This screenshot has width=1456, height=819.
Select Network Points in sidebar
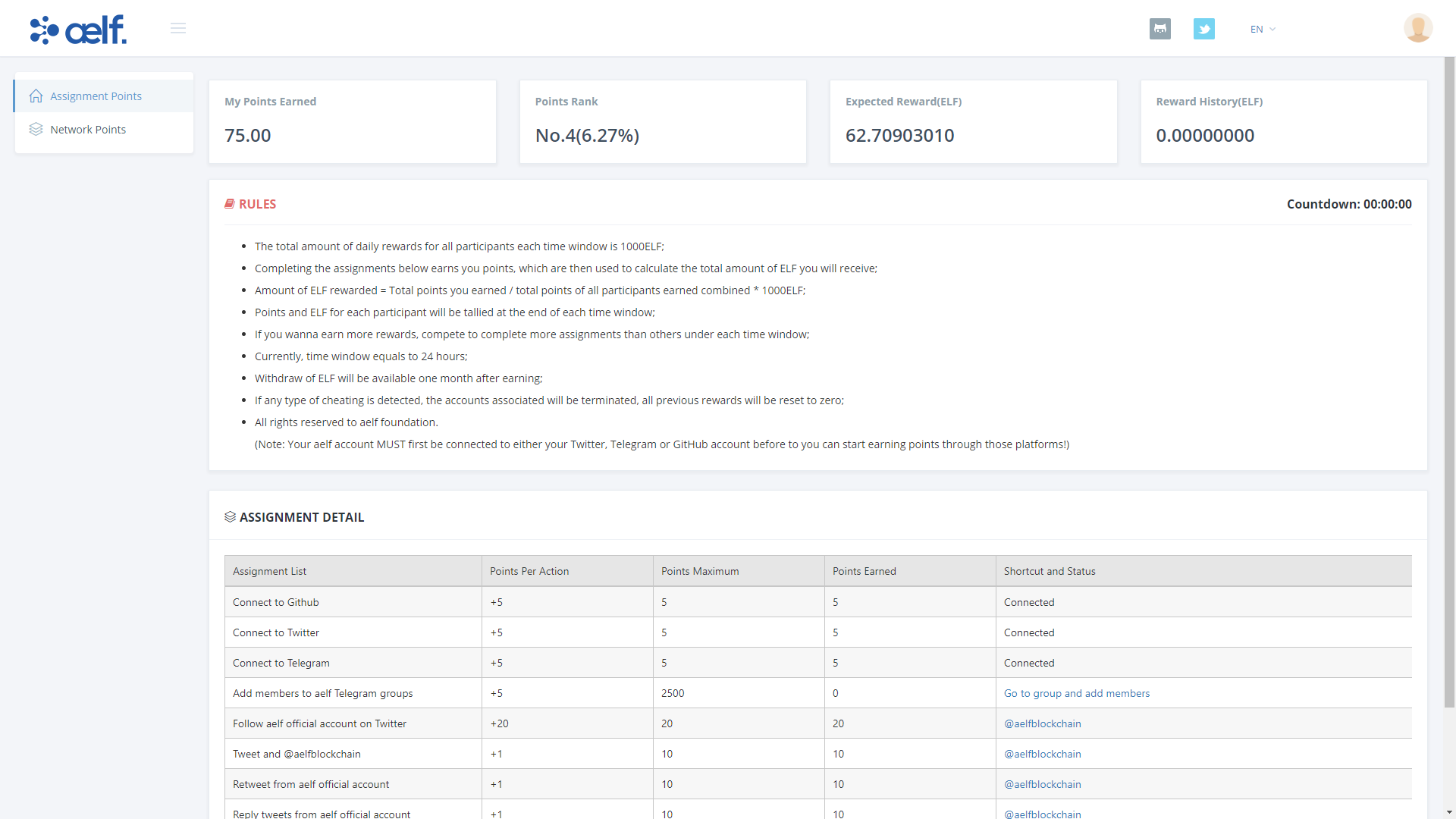pos(104,129)
